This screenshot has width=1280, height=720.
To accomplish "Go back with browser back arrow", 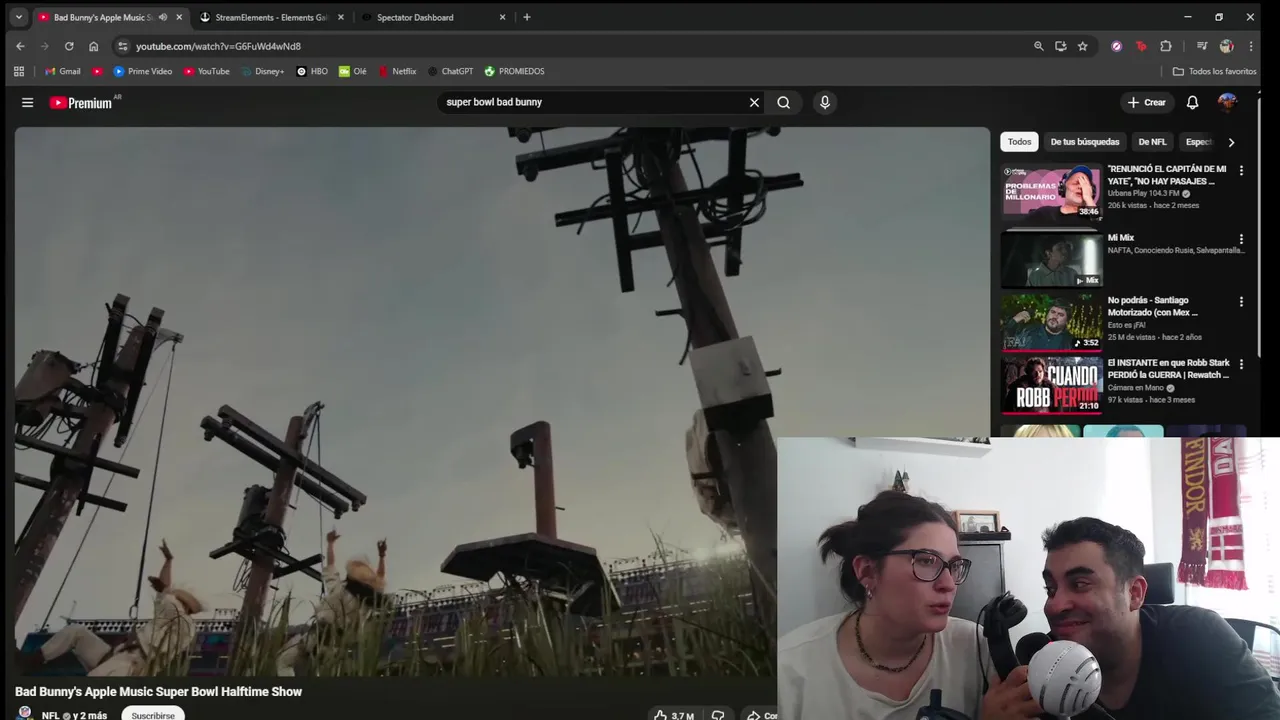I will (x=20, y=46).
